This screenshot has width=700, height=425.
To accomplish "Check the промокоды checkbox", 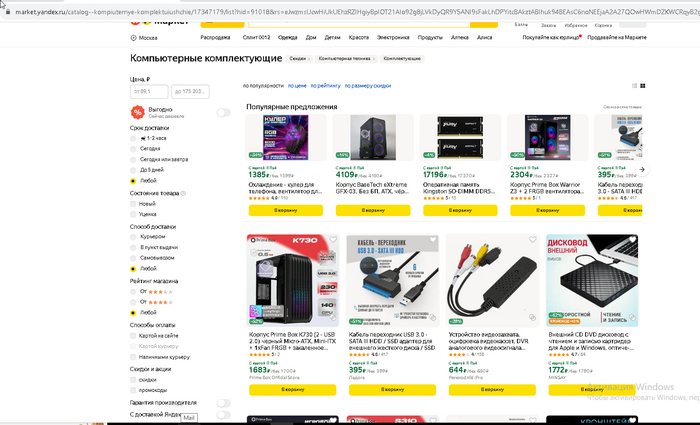I will 133,391.
